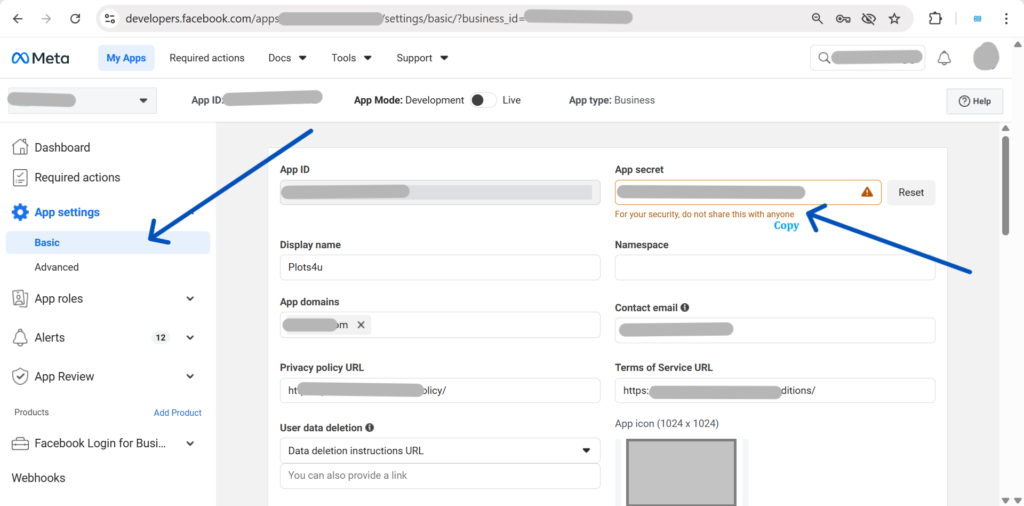The width and height of the screenshot is (1024, 506).
Task: Click the page vertical scrollbar thumb
Action: pos(1006,185)
